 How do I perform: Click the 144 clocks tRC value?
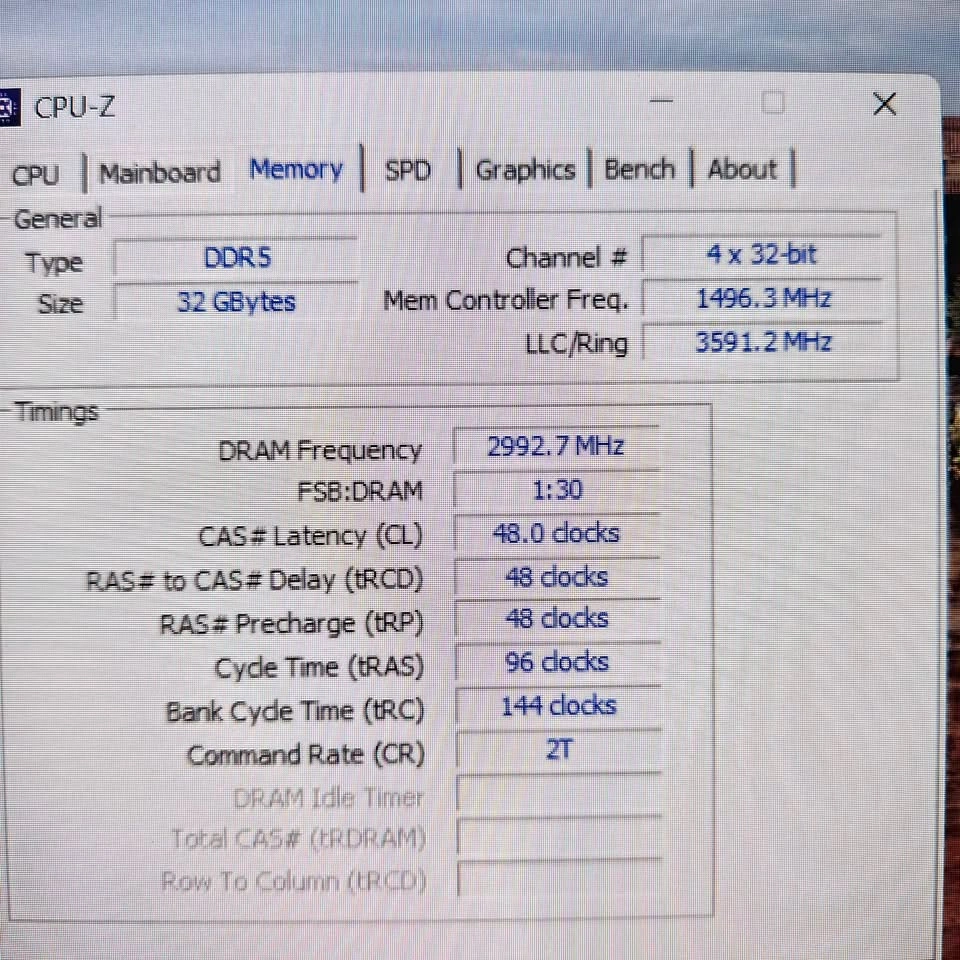tap(558, 707)
